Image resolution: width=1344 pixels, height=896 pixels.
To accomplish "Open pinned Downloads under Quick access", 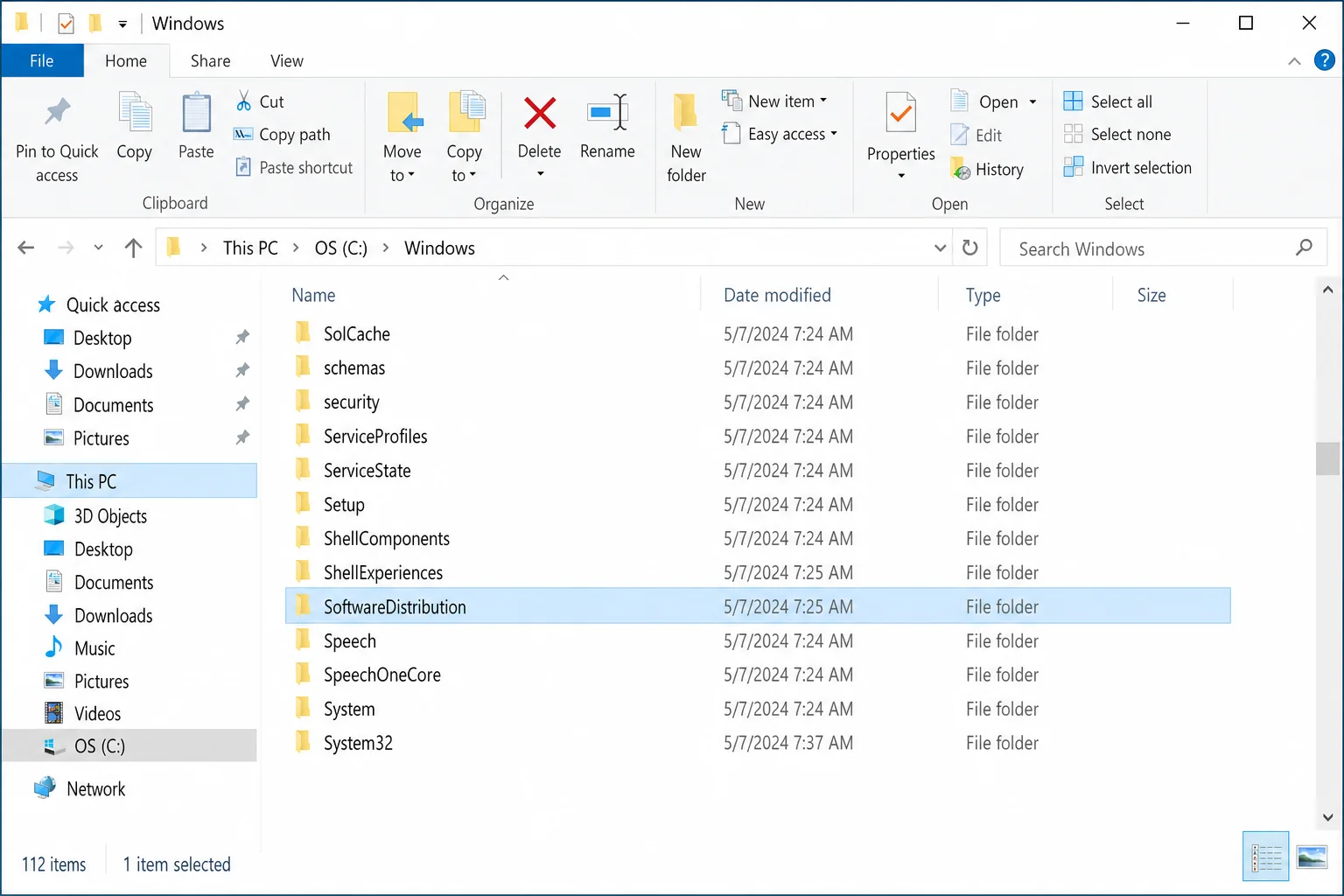I will tap(113, 371).
